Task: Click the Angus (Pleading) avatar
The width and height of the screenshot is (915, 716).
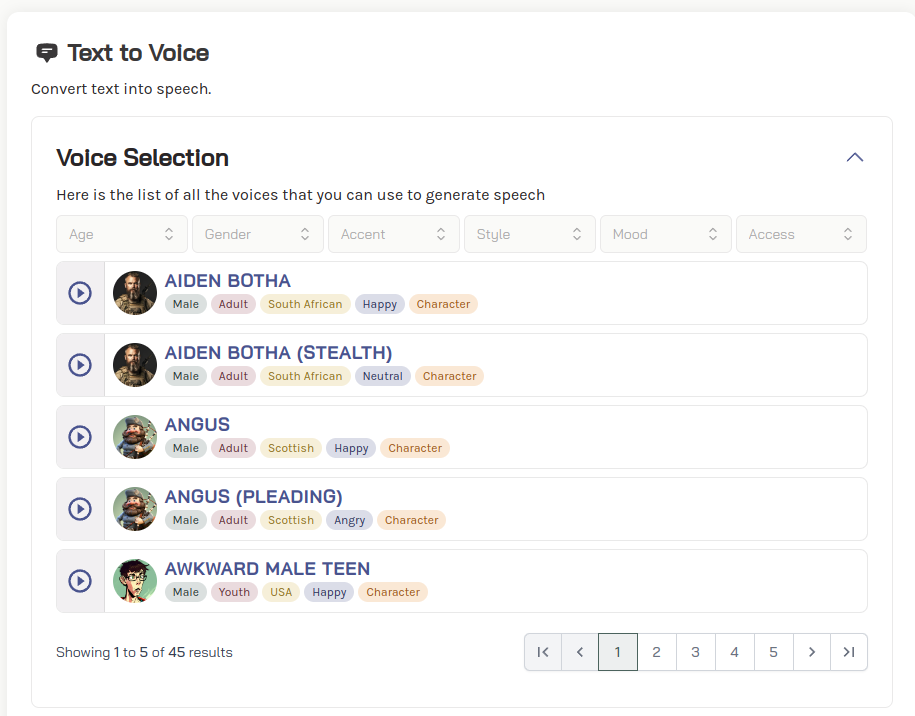Action: (135, 509)
